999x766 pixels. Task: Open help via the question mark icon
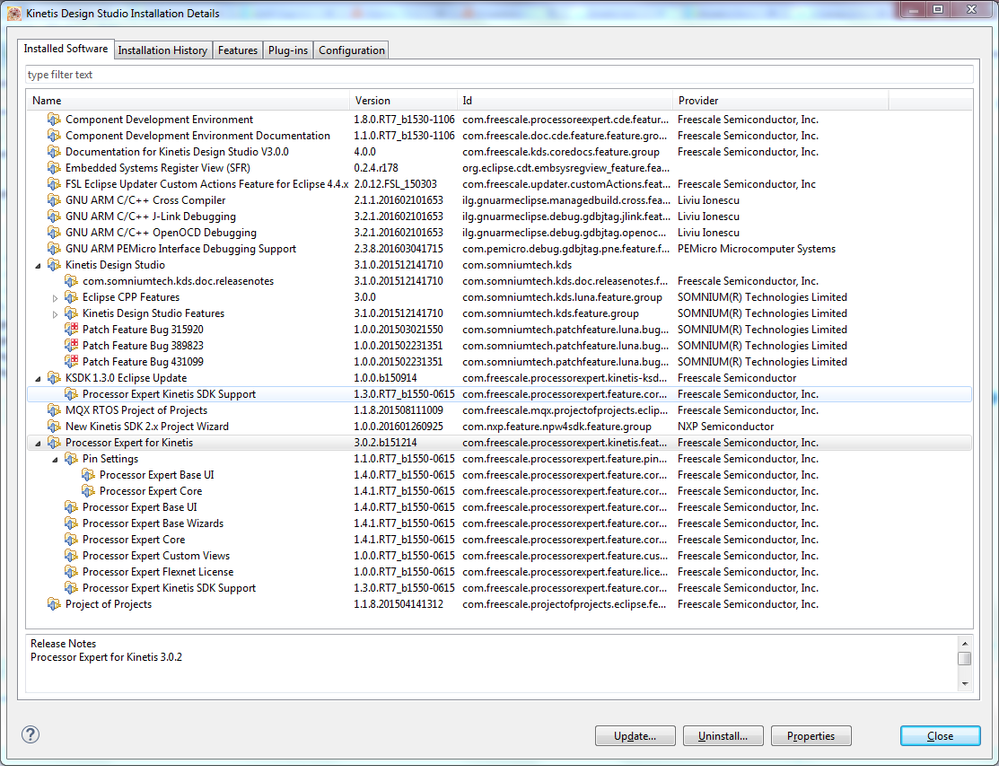pos(31,734)
